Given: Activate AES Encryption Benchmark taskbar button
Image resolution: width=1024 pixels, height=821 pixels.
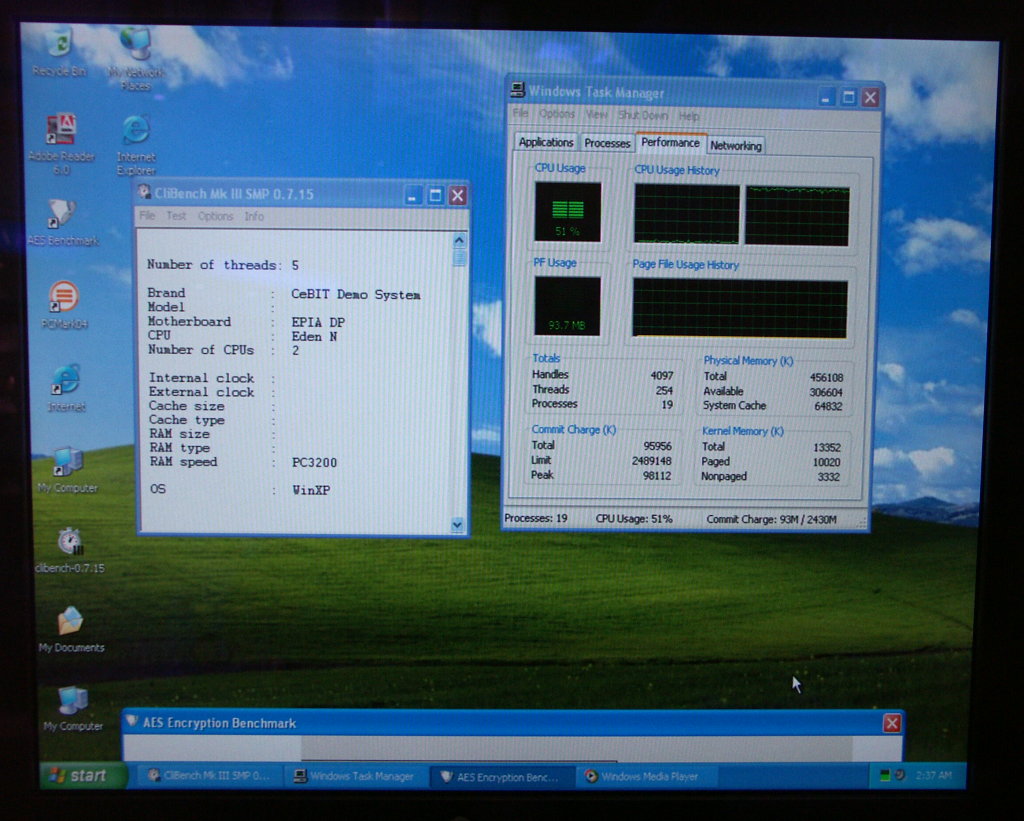Looking at the screenshot, I should [x=502, y=777].
